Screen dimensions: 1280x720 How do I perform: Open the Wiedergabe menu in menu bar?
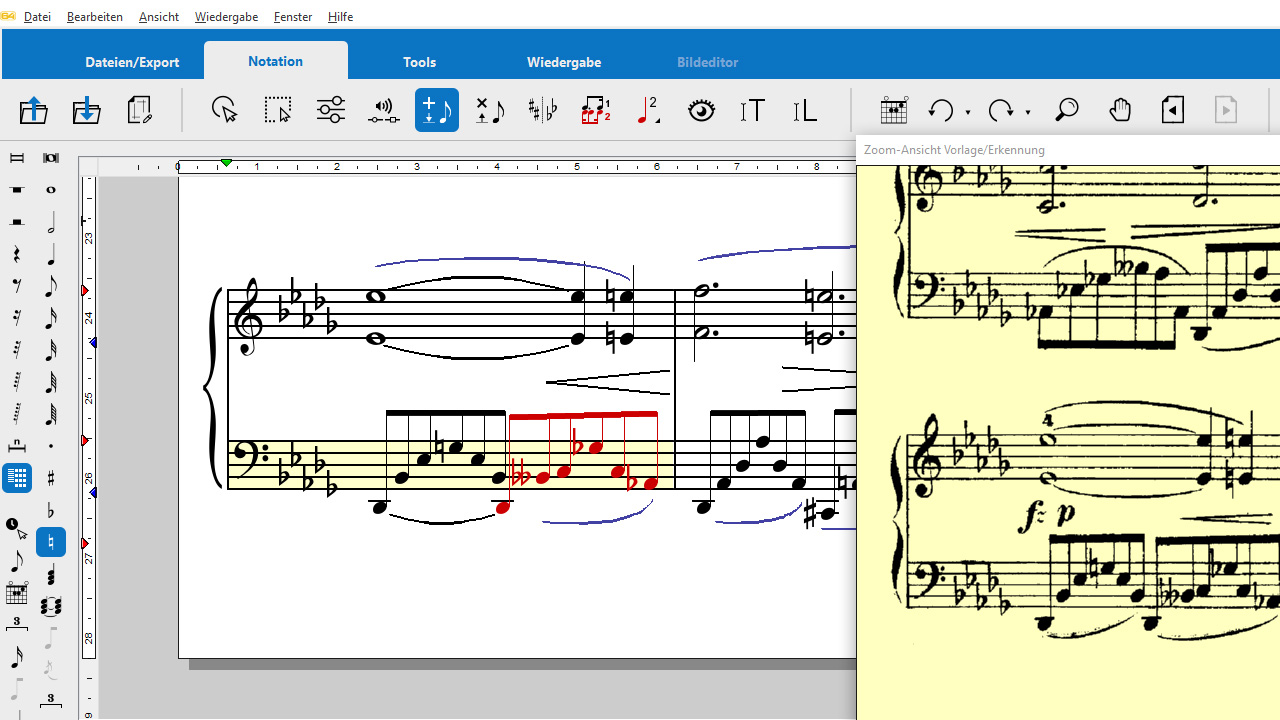226,17
